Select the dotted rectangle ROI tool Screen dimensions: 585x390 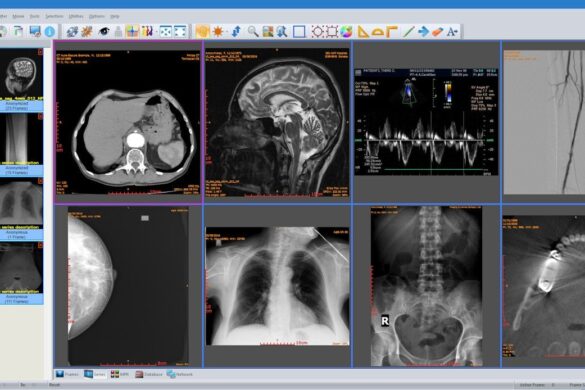(332, 32)
